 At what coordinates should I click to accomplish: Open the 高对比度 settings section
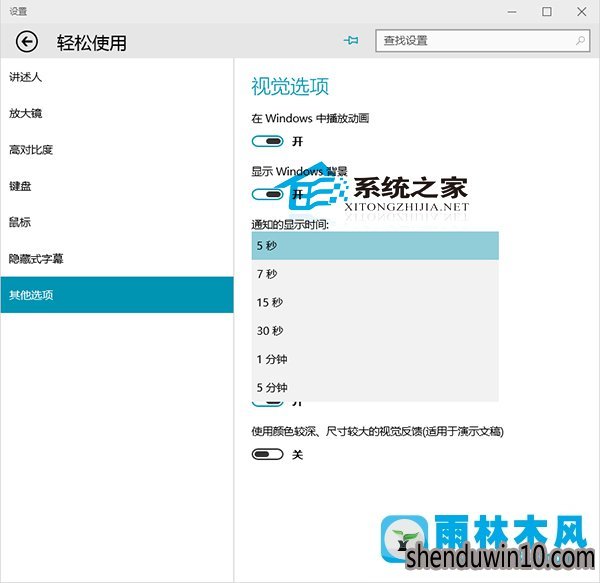[x=117, y=150]
